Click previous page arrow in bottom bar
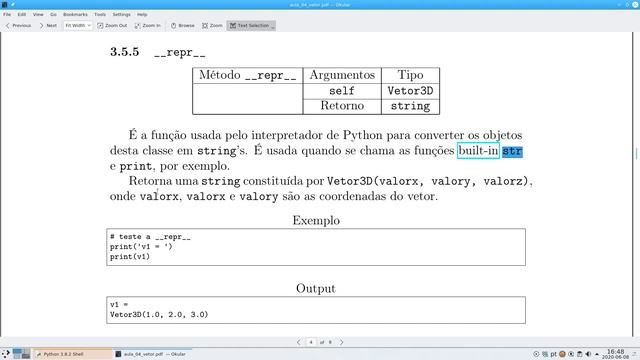The image size is (640, 360). tap(298, 342)
